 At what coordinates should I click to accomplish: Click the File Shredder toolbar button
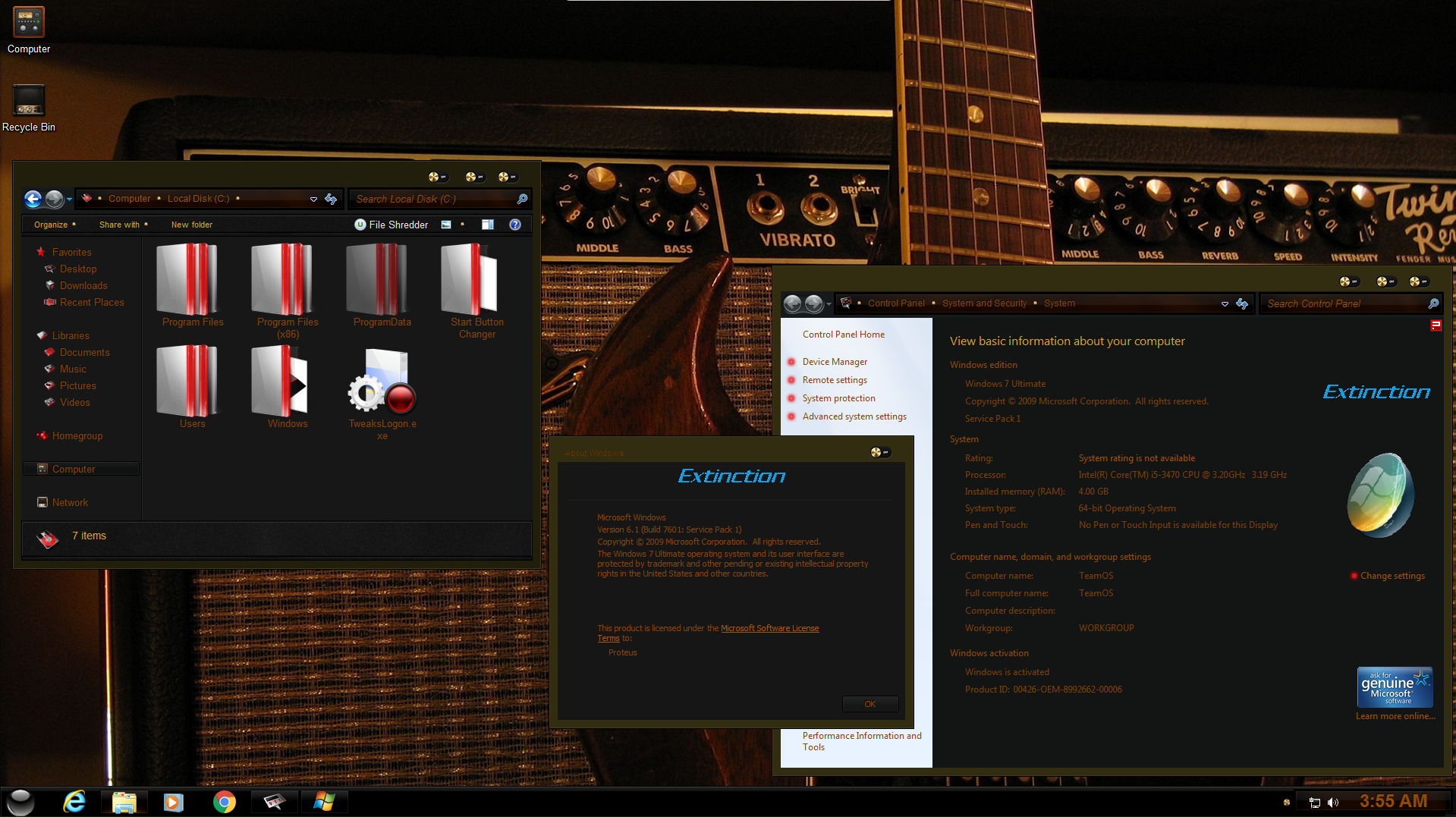(x=392, y=225)
